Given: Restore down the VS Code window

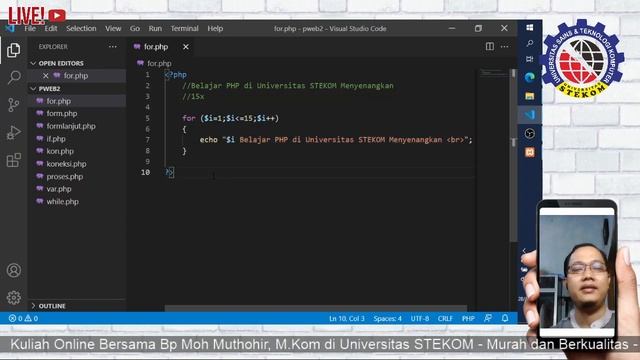Looking at the screenshot, I should click(478, 28).
